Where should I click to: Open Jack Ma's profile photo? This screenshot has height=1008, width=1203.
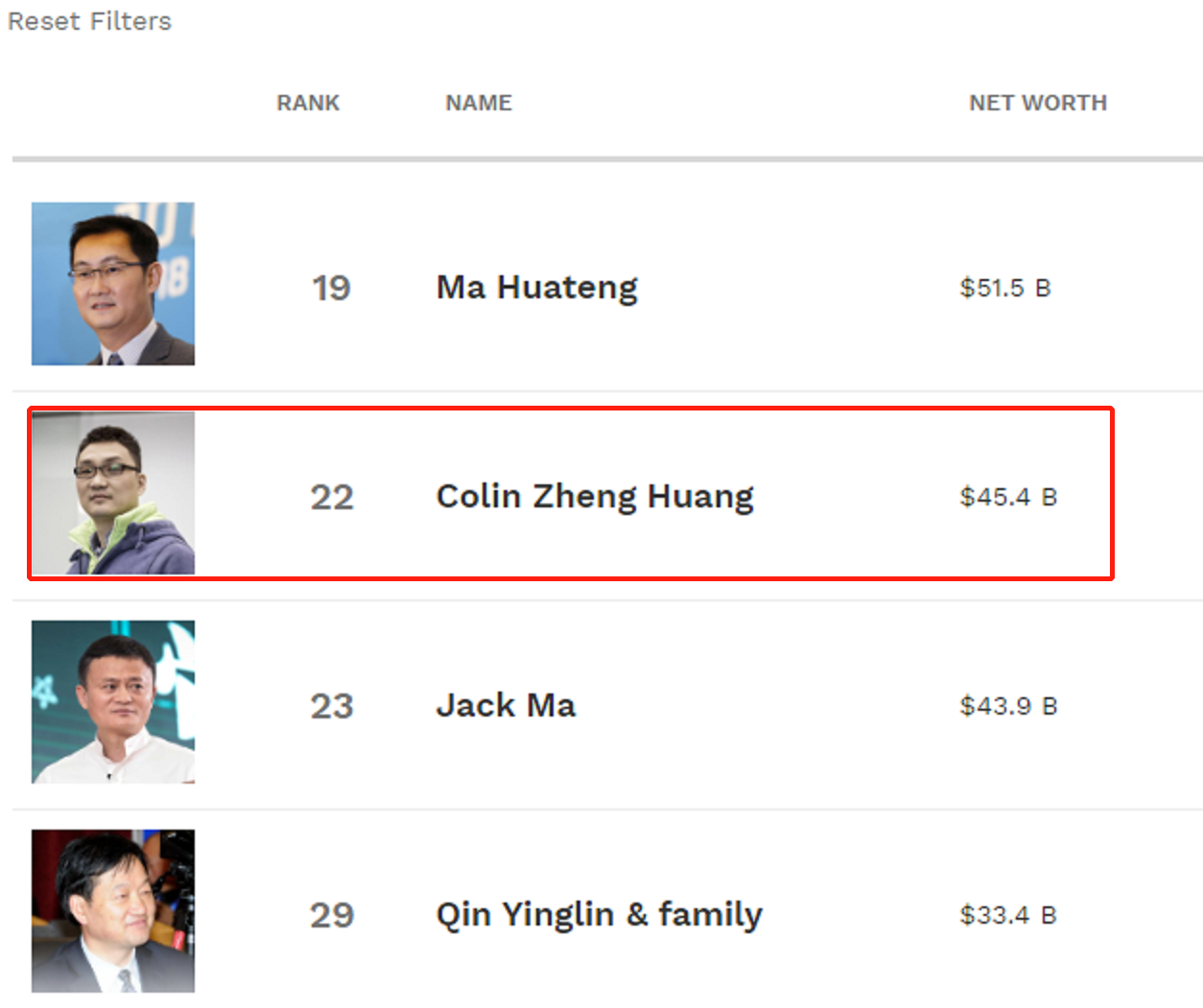click(x=113, y=702)
